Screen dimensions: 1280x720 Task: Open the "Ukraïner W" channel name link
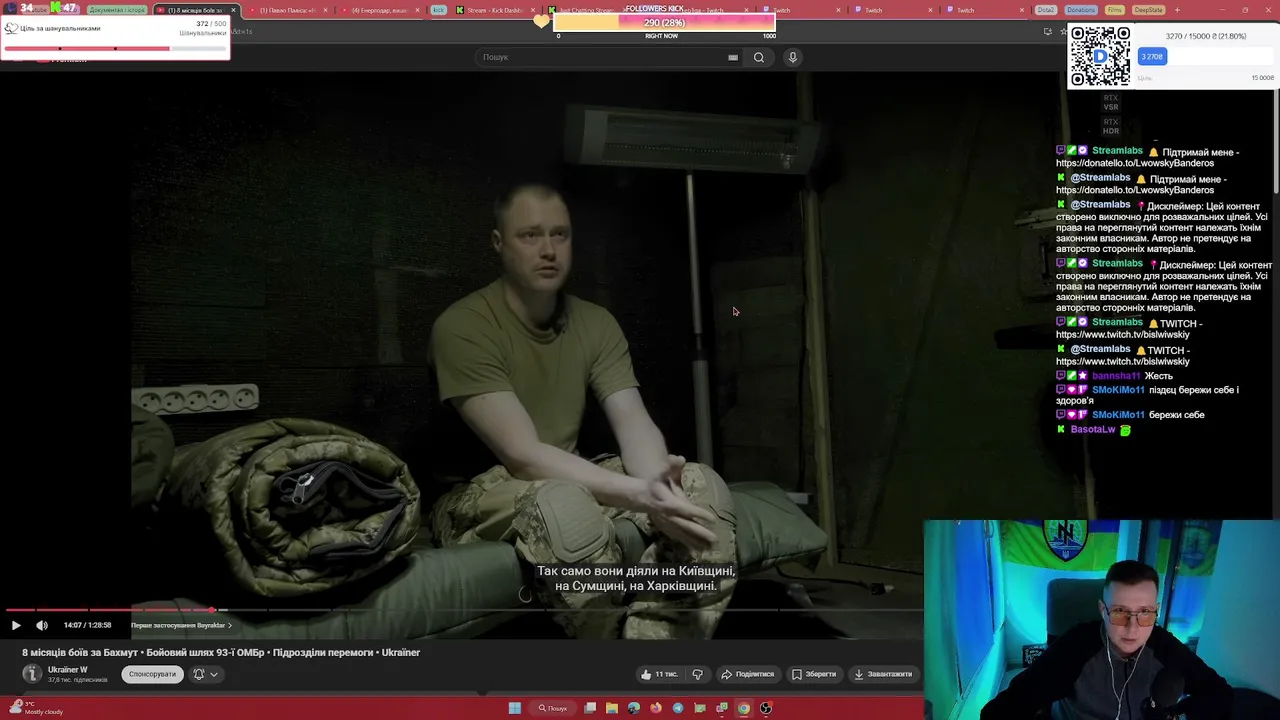(68, 669)
